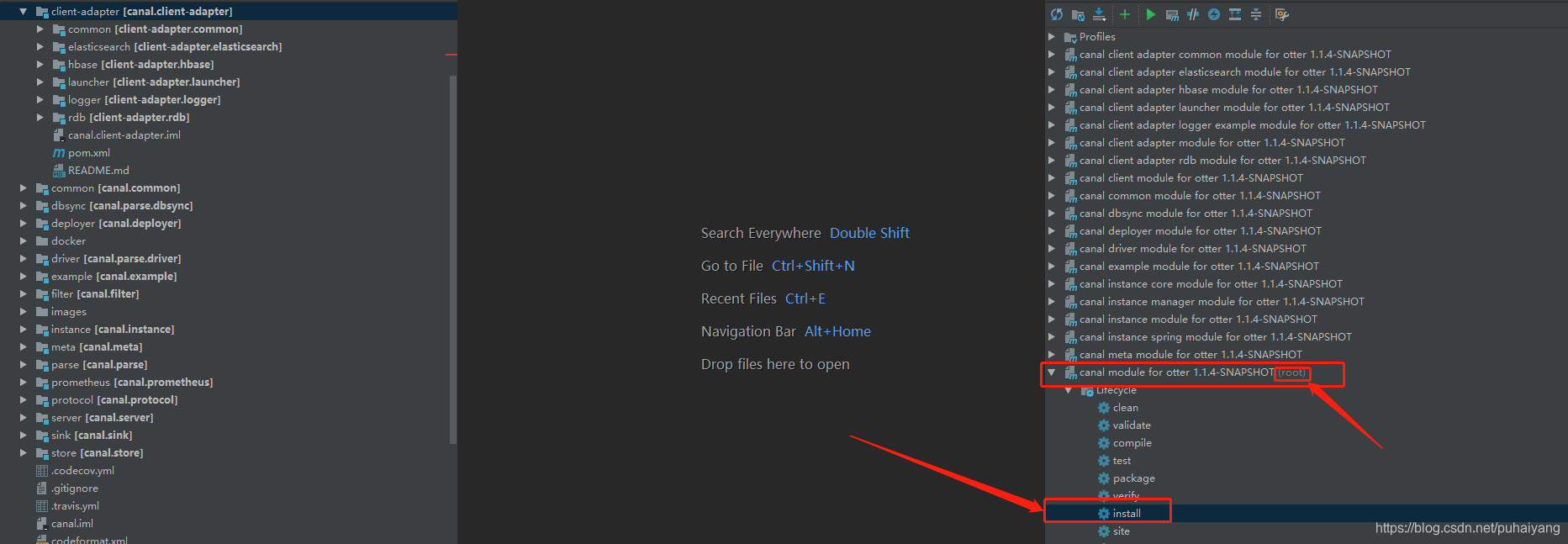Image resolution: width=1568 pixels, height=544 pixels.
Task: Select .travis.yml file
Action: click(x=75, y=506)
